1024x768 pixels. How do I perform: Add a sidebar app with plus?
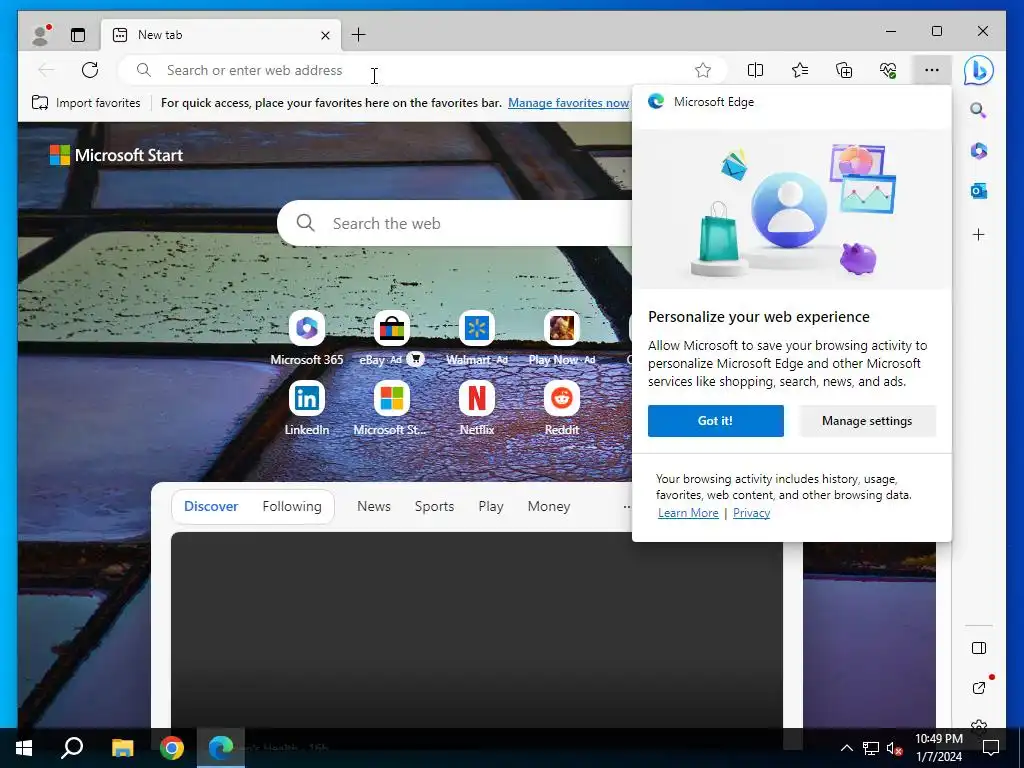978,234
